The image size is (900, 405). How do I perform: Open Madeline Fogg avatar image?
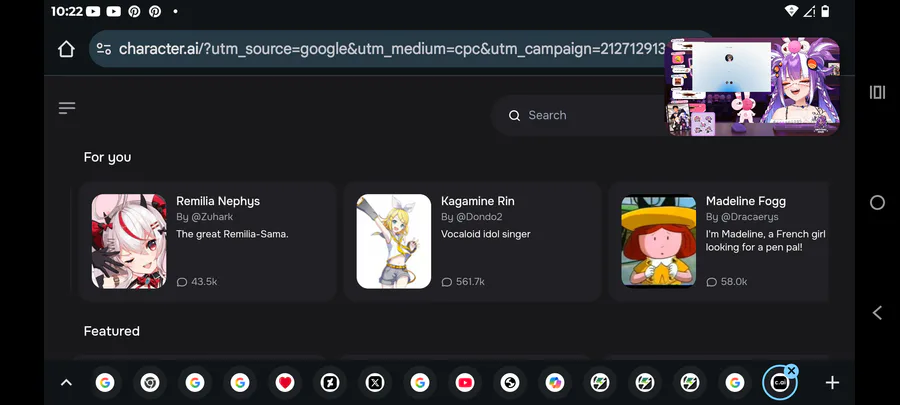click(x=658, y=241)
